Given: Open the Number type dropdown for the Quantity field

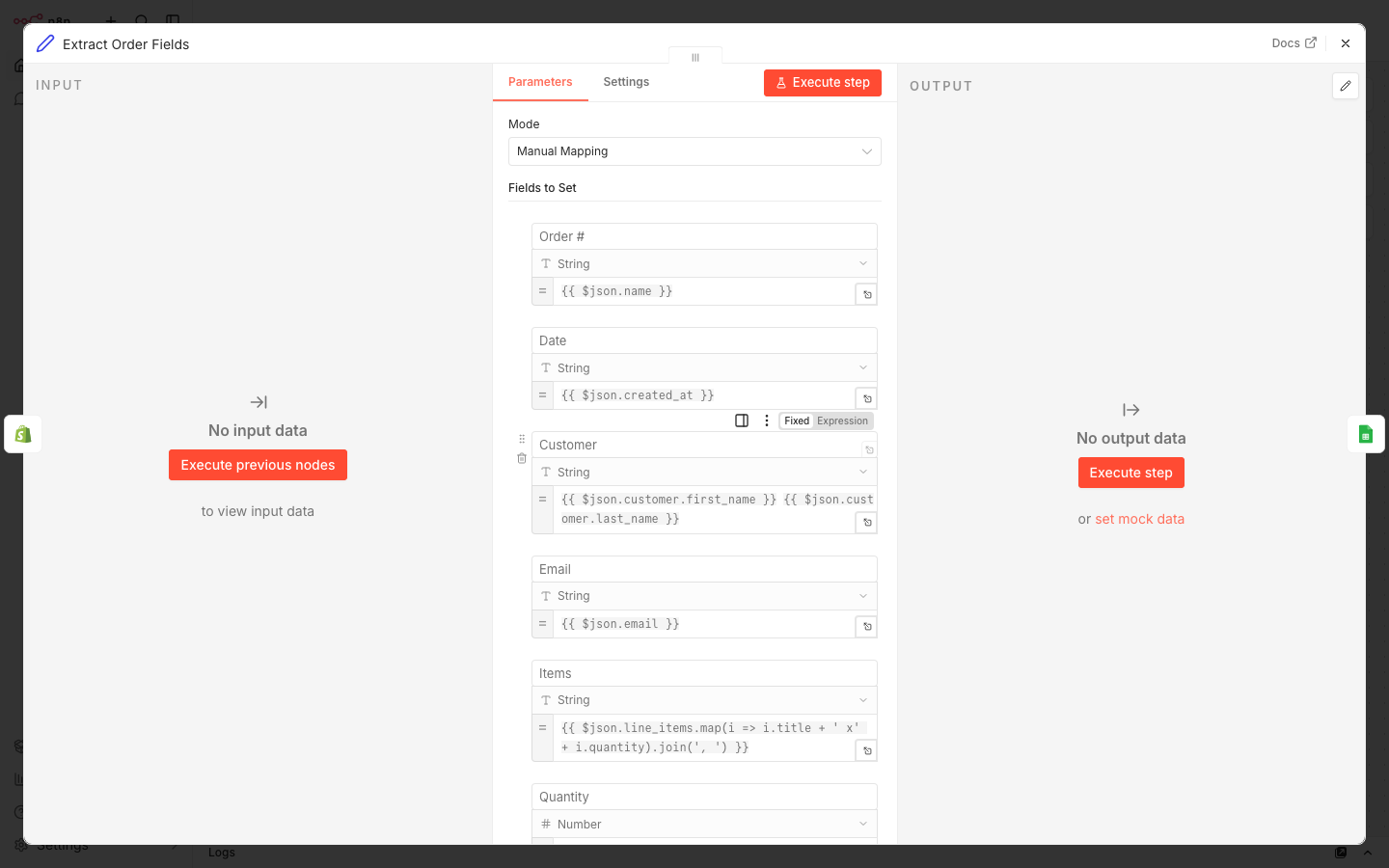Looking at the screenshot, I should [x=704, y=824].
